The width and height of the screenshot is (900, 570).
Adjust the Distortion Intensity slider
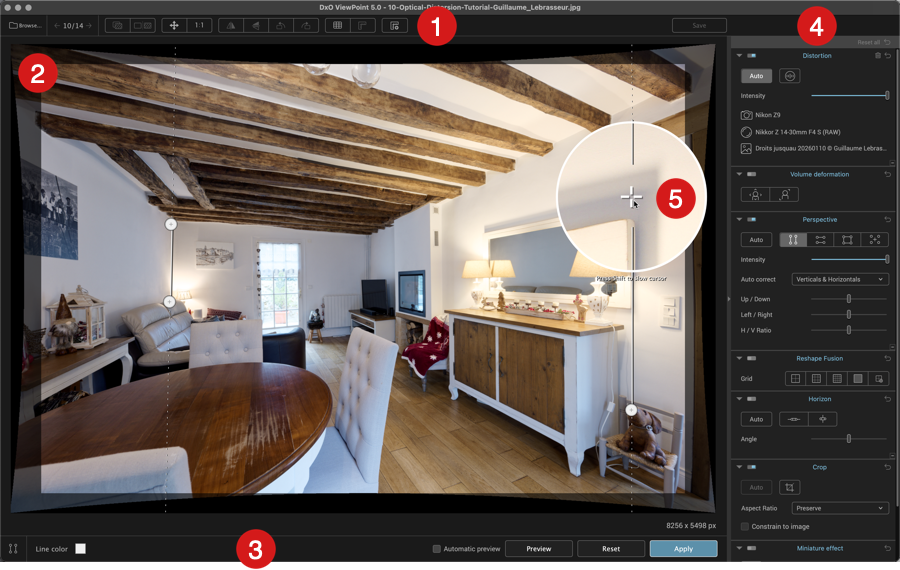(849, 95)
